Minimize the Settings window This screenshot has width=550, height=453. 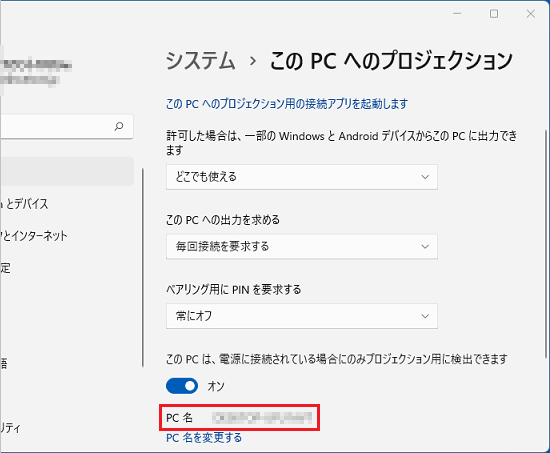(x=457, y=14)
